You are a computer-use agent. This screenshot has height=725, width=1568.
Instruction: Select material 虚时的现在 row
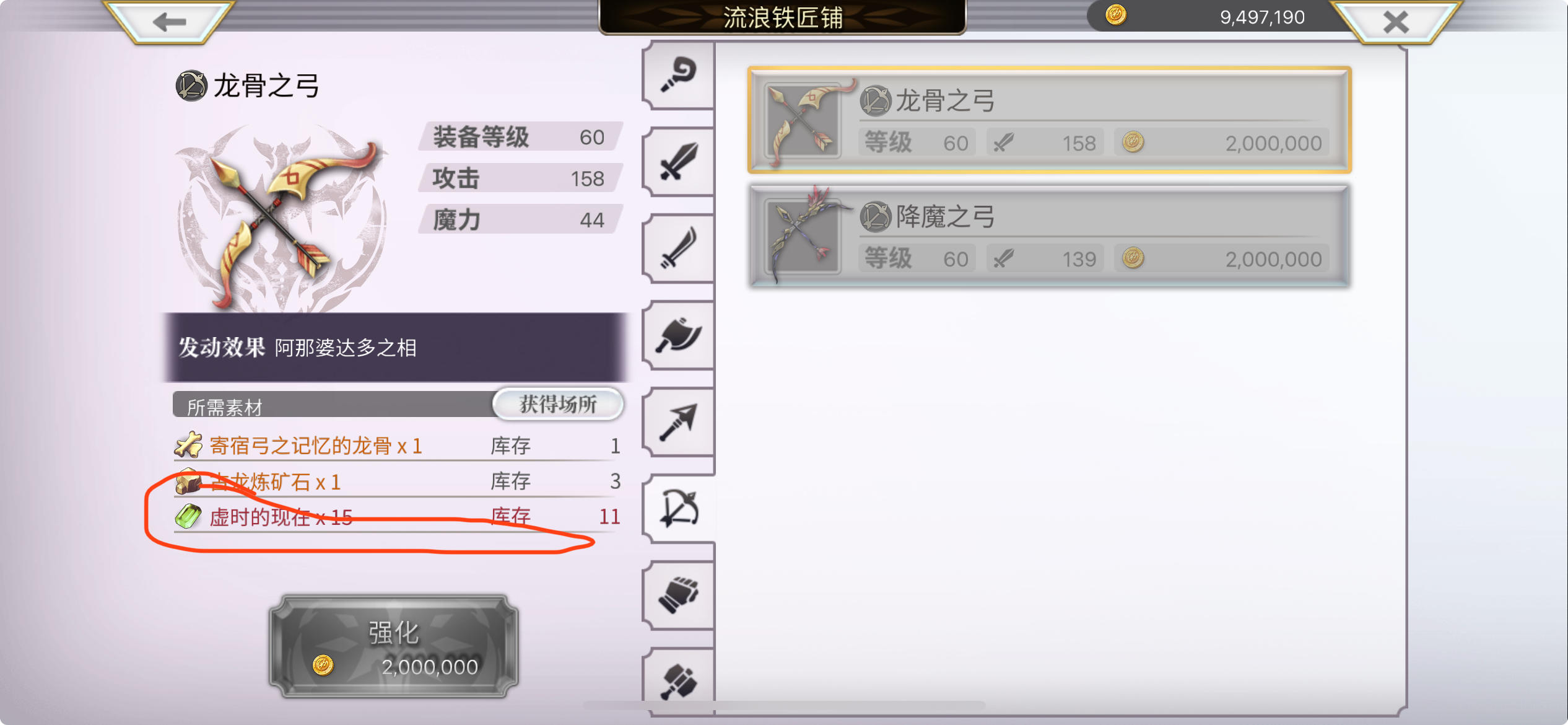(x=397, y=517)
